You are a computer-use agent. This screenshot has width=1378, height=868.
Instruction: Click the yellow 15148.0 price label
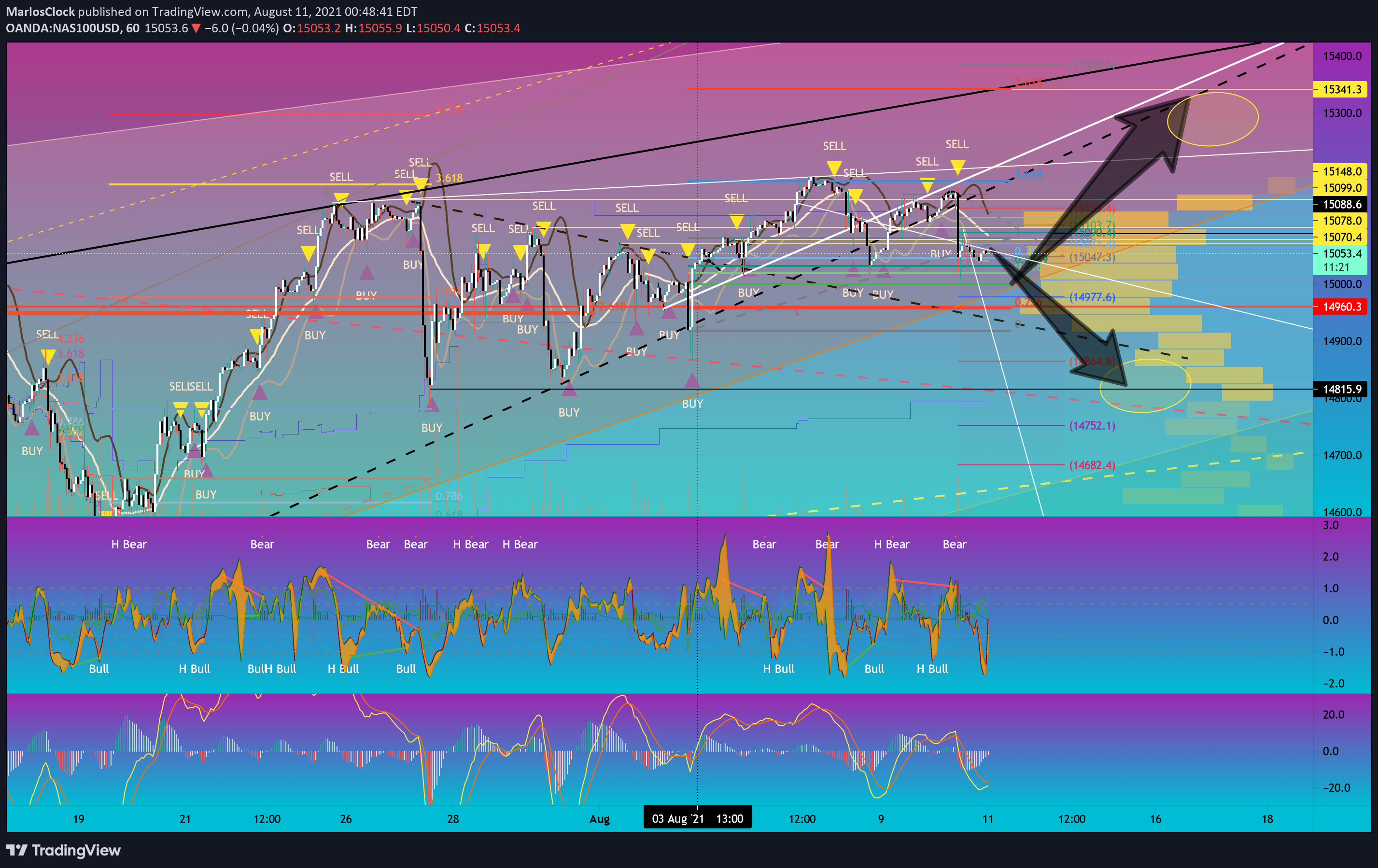[1341, 171]
